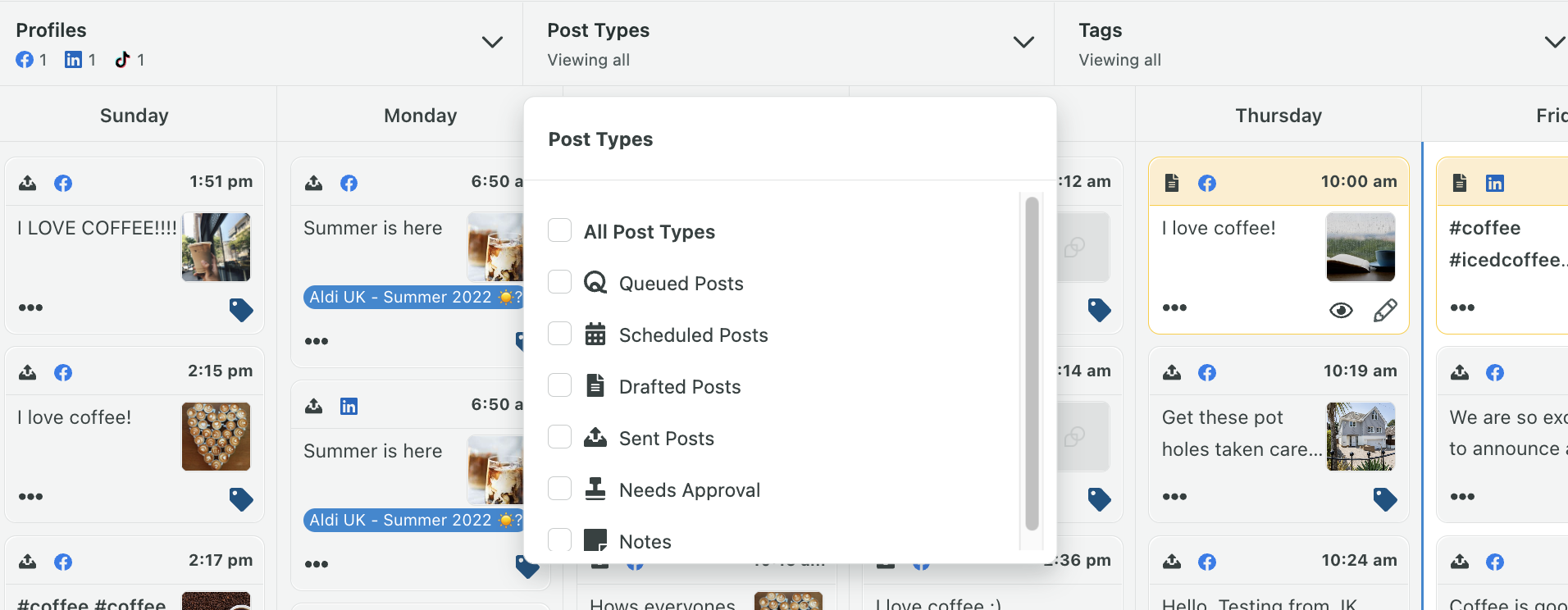Open coffee cup thumbnail on 1:51 pm post
The image size is (1568, 610).
pos(217,247)
